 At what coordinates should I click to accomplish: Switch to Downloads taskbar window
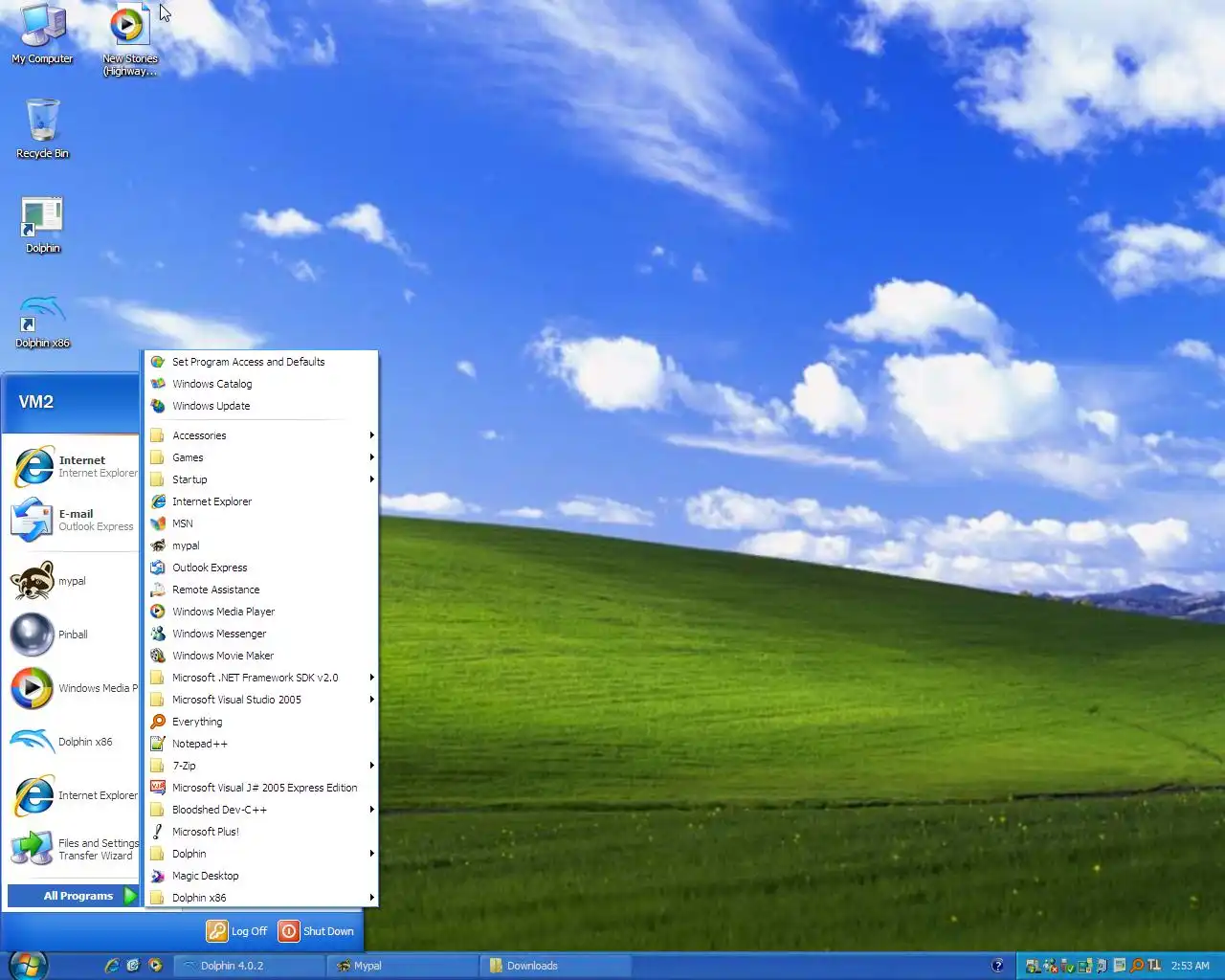556,966
